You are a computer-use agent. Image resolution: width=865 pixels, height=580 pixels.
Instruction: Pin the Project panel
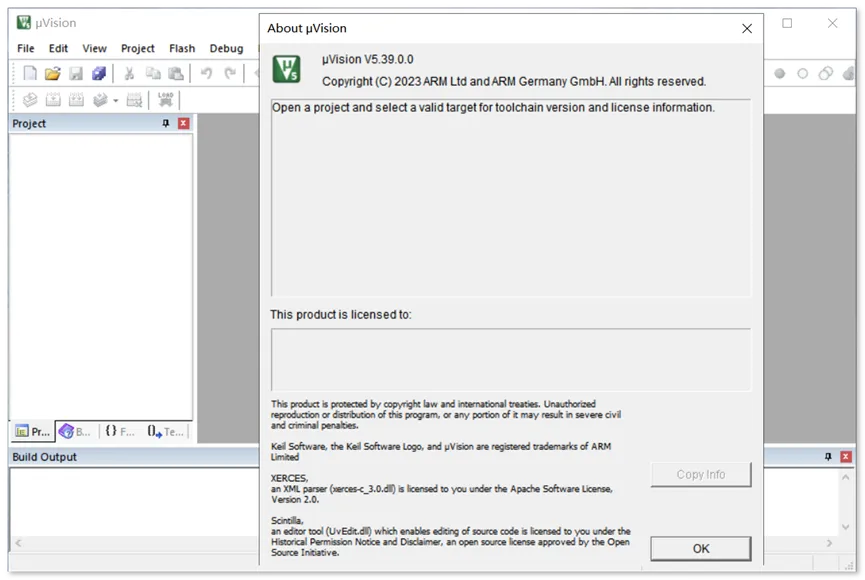[x=165, y=124]
